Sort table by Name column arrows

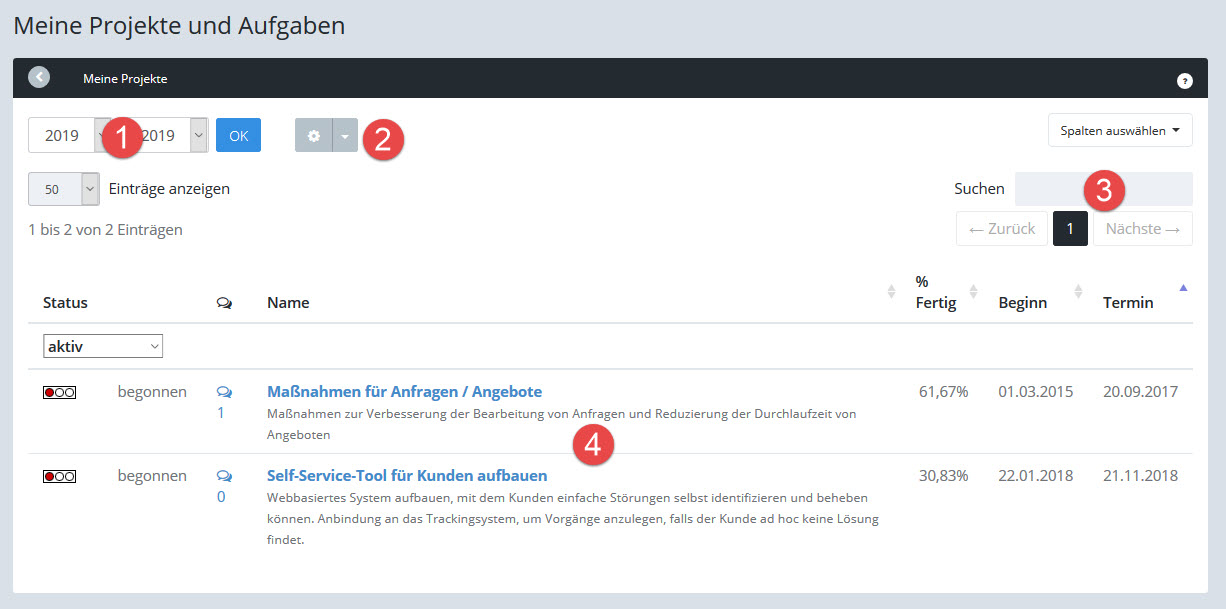point(891,291)
